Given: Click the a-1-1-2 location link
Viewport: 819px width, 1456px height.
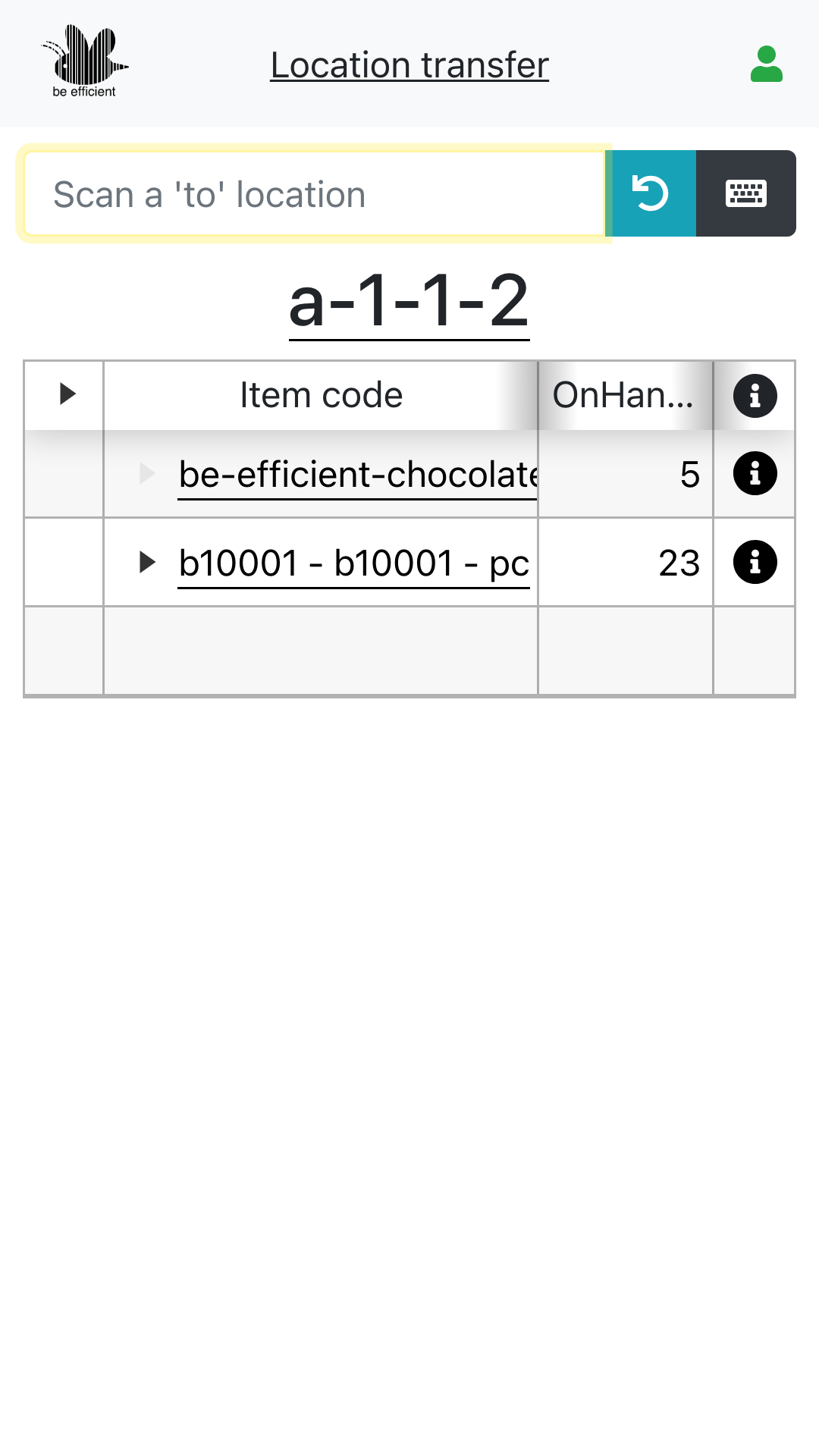Looking at the screenshot, I should point(409,302).
